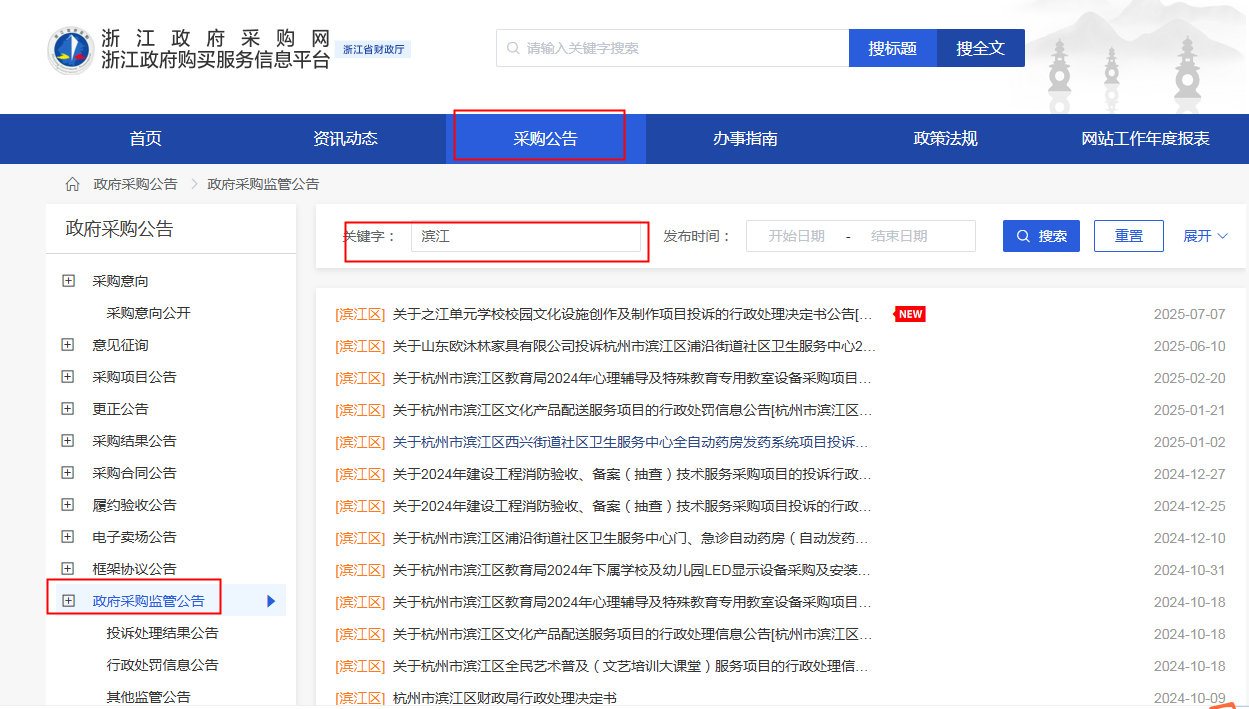The image size is (1249, 709).
Task: Expand the 采购结果公告 plus box
Action: (68, 441)
